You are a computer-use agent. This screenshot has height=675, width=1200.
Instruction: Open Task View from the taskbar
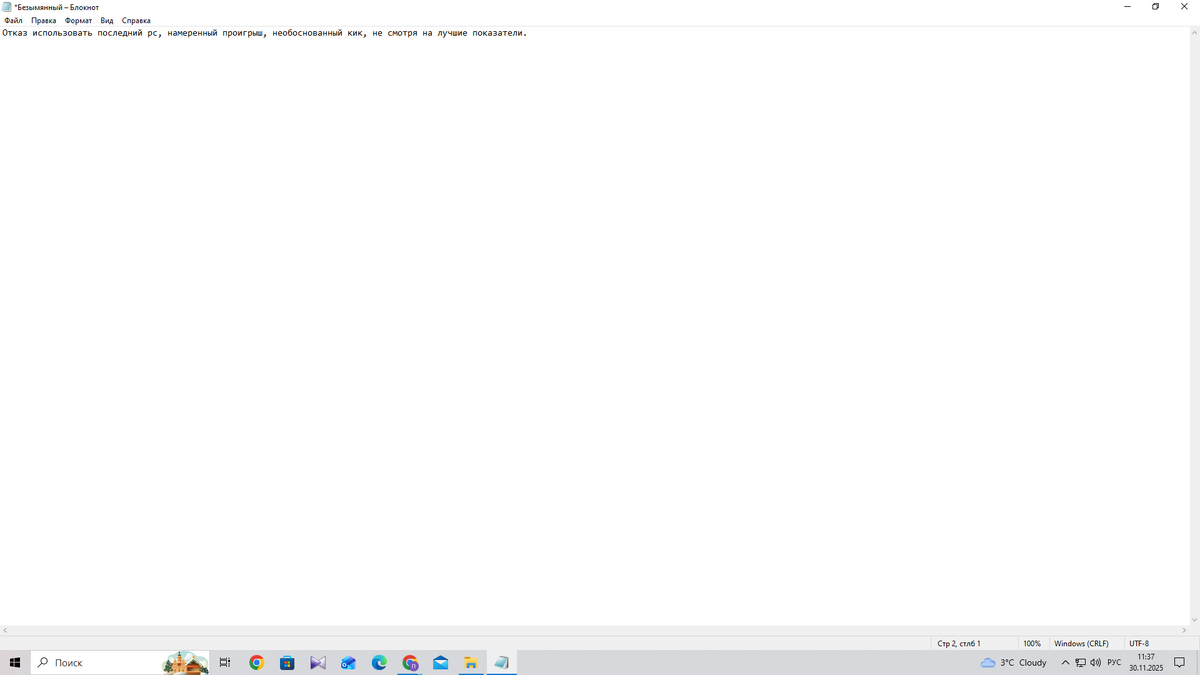click(x=225, y=663)
